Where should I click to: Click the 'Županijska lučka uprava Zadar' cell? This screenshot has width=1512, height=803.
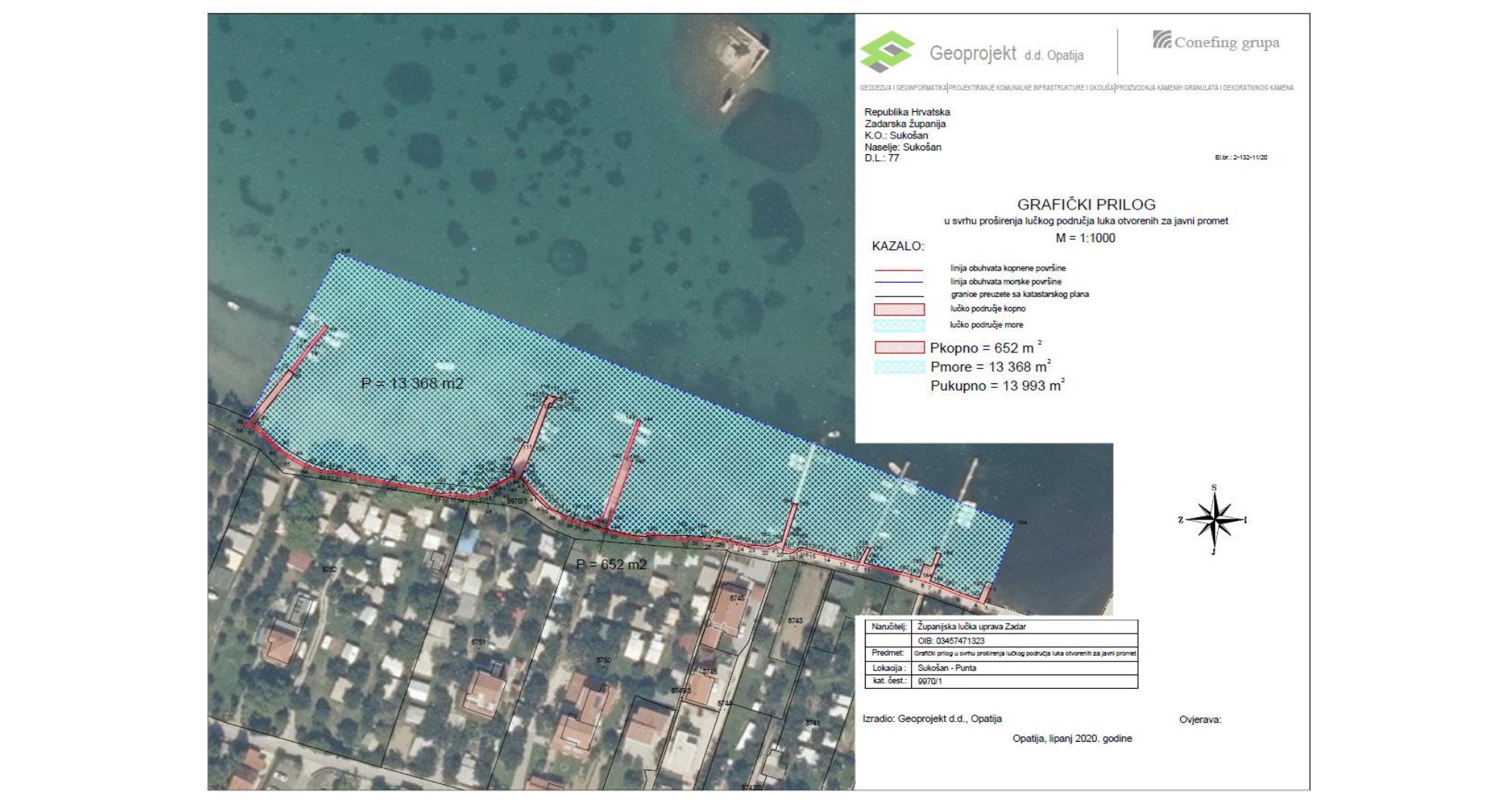(1025, 627)
